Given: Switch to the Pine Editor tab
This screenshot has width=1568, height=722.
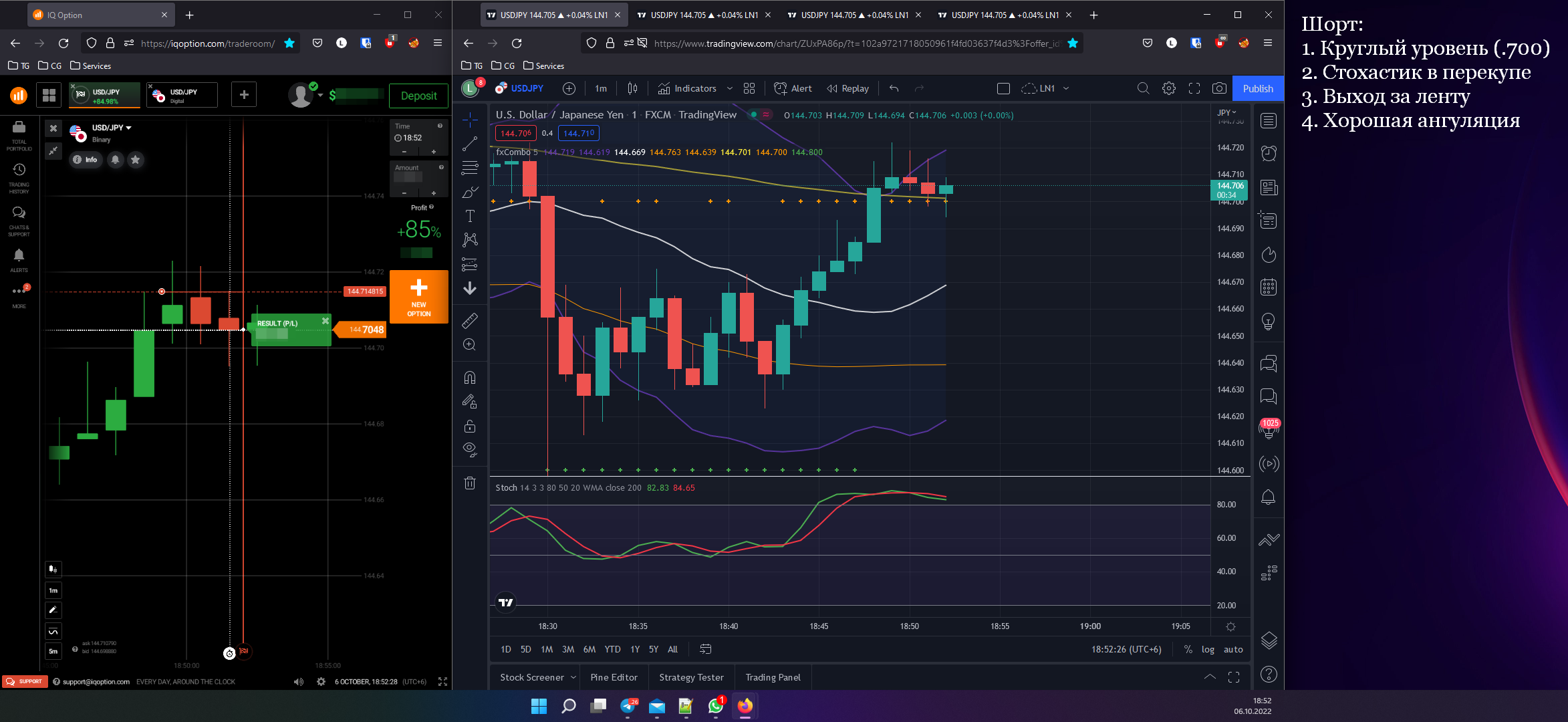Looking at the screenshot, I should coord(614,677).
